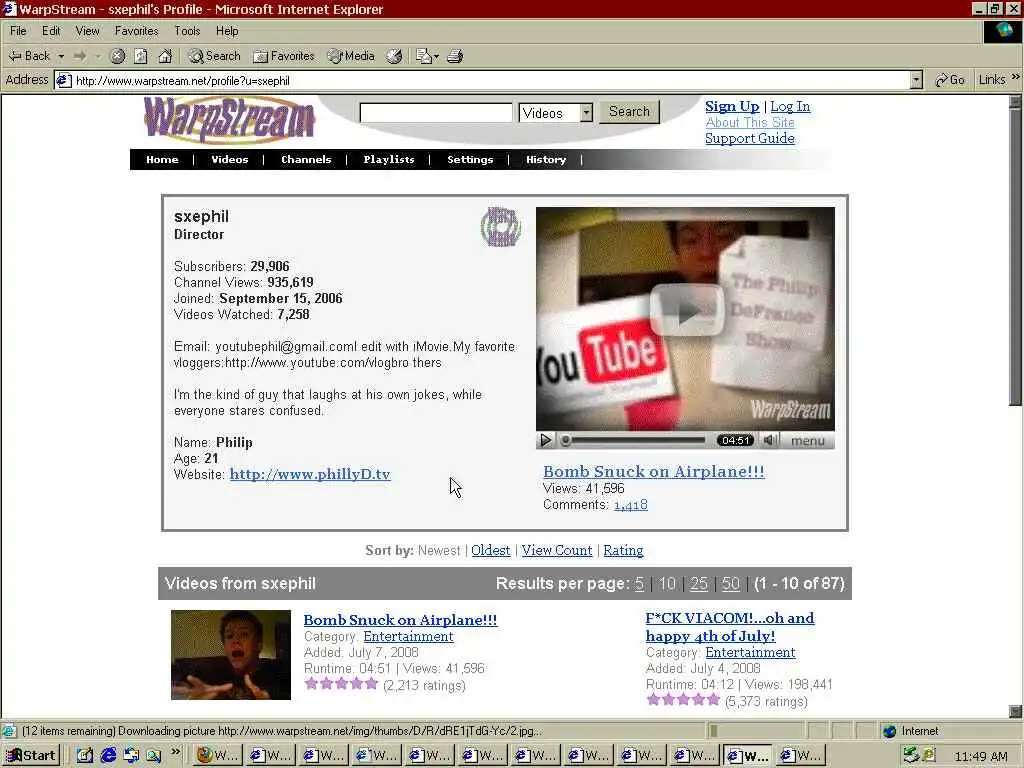This screenshot has width=1024, height=768.
Task: Open the File menu
Action: pos(18,31)
